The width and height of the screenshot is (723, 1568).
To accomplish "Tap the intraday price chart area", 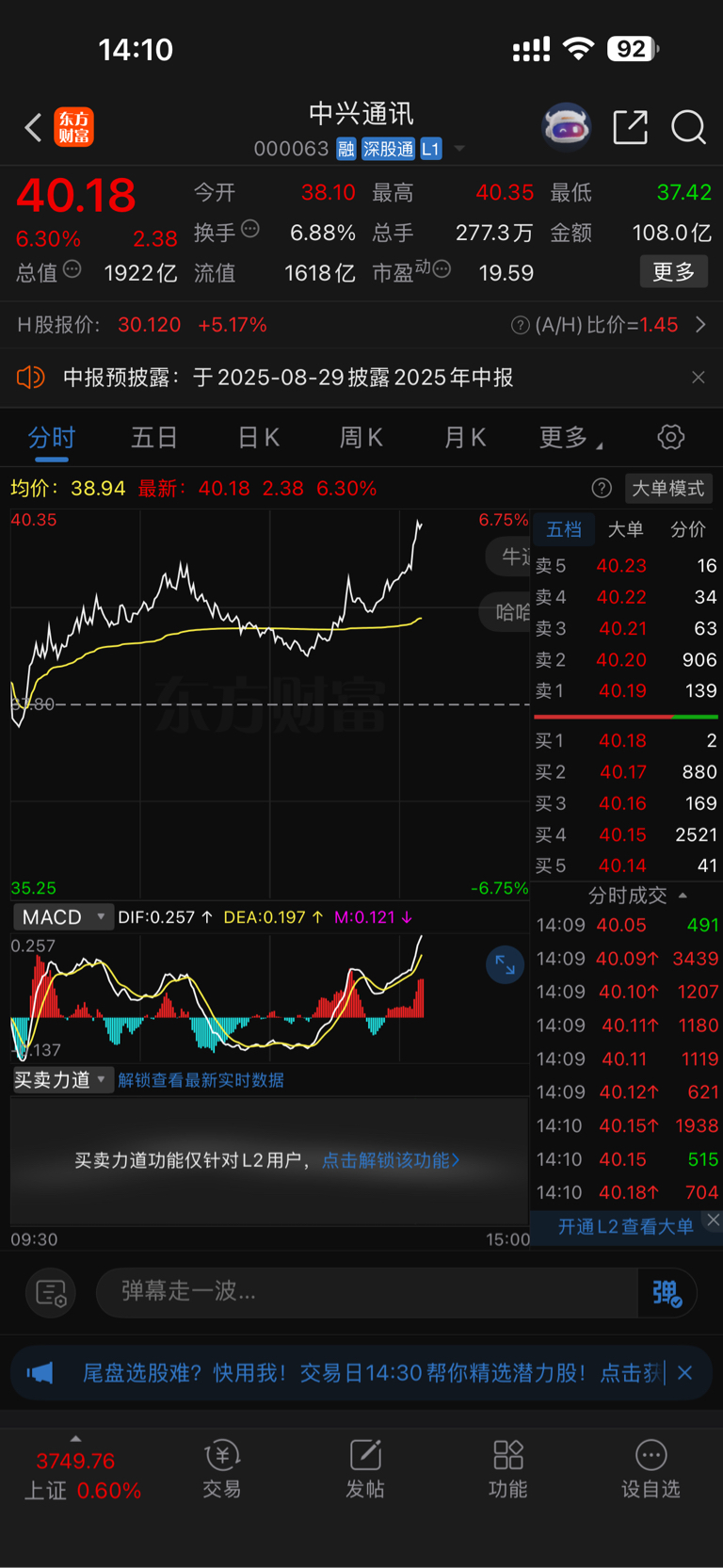I will tap(270, 704).
